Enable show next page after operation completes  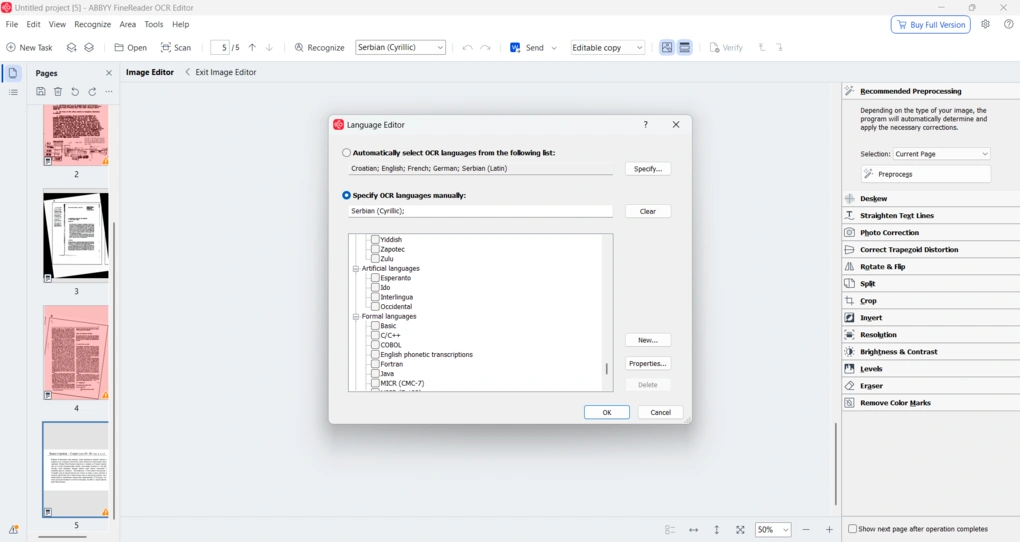(x=852, y=529)
